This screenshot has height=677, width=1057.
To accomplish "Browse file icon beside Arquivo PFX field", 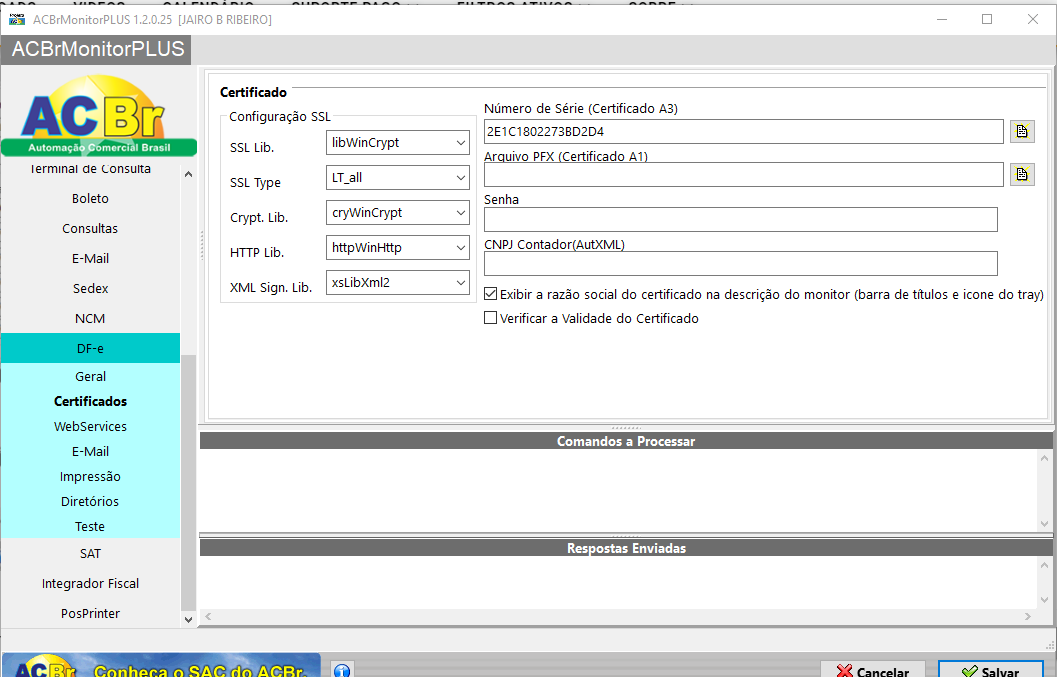I will pos(1022,175).
